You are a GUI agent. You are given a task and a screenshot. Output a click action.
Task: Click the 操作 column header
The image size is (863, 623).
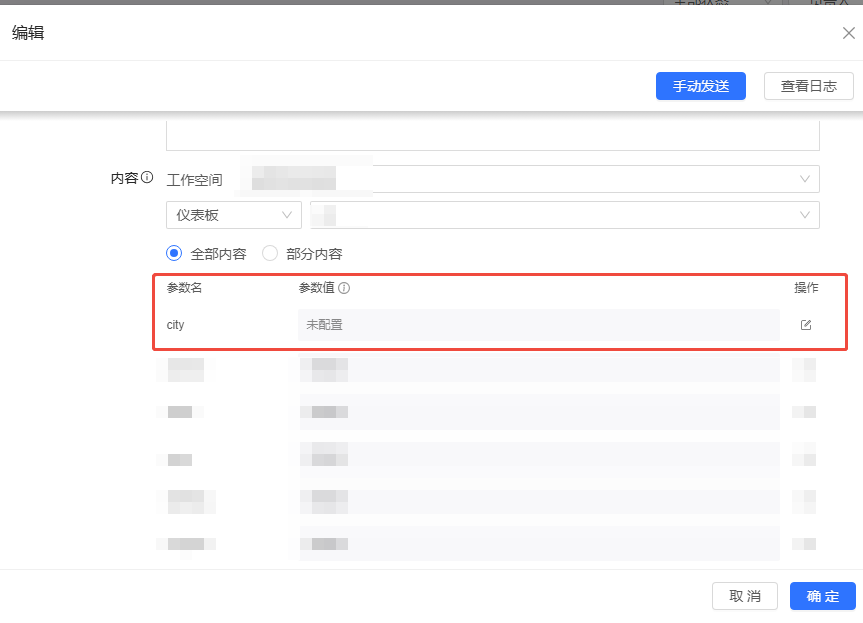click(x=806, y=288)
